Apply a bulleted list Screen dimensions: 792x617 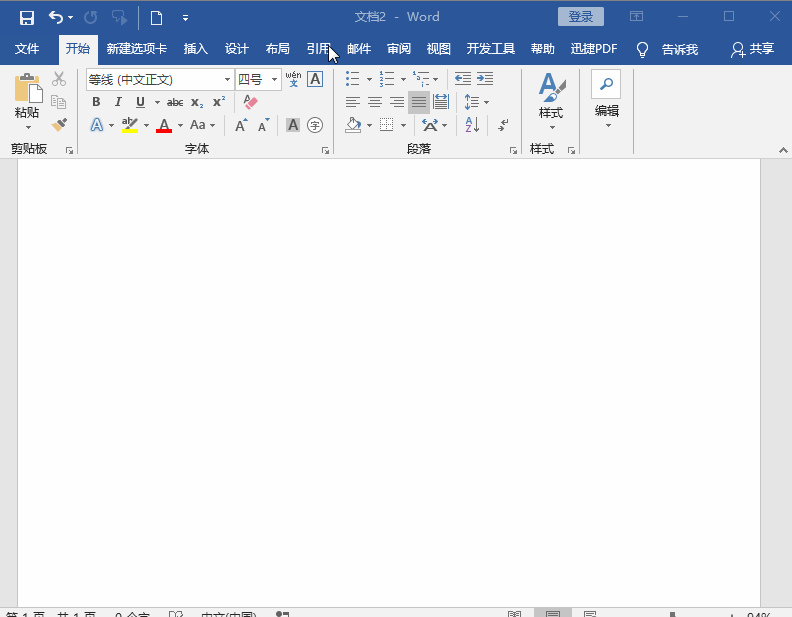click(x=353, y=79)
